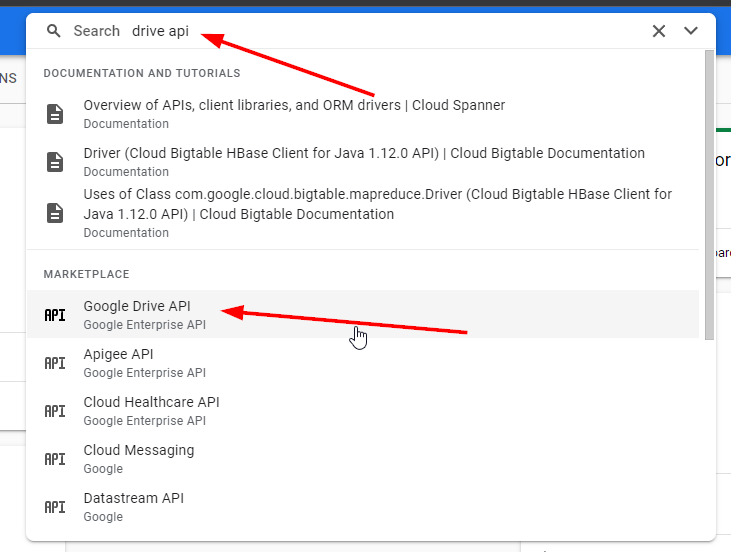
Task: Click the search magnifier icon
Action: pos(54,31)
